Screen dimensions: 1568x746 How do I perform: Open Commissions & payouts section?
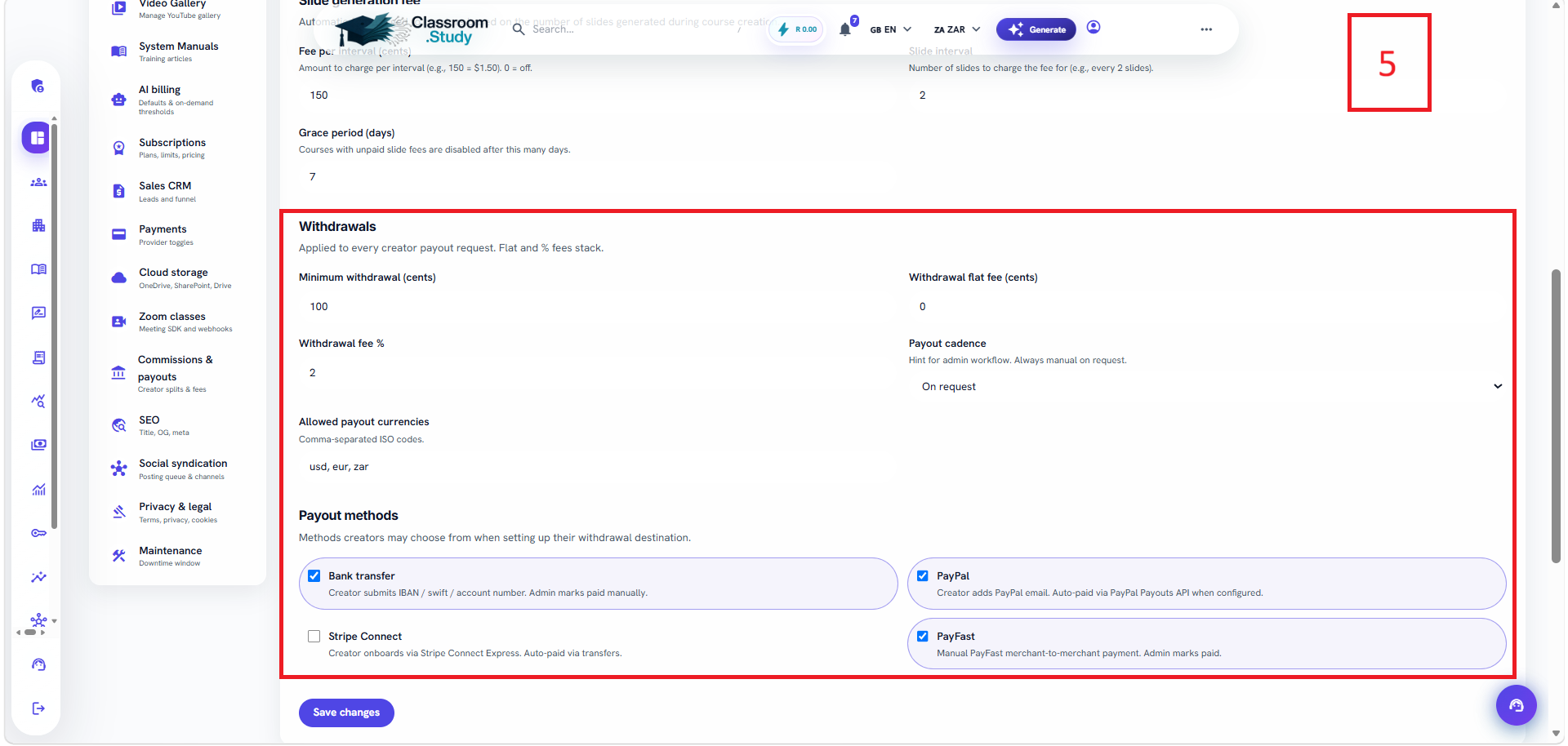coord(177,373)
